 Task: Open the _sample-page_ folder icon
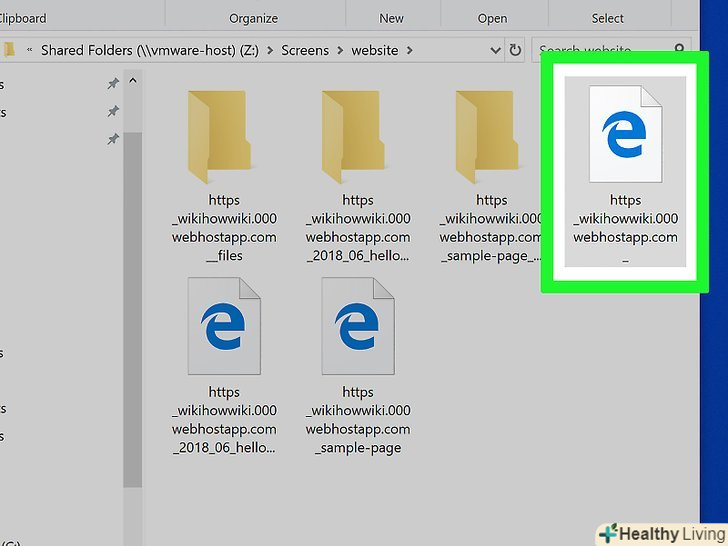[x=487, y=137]
